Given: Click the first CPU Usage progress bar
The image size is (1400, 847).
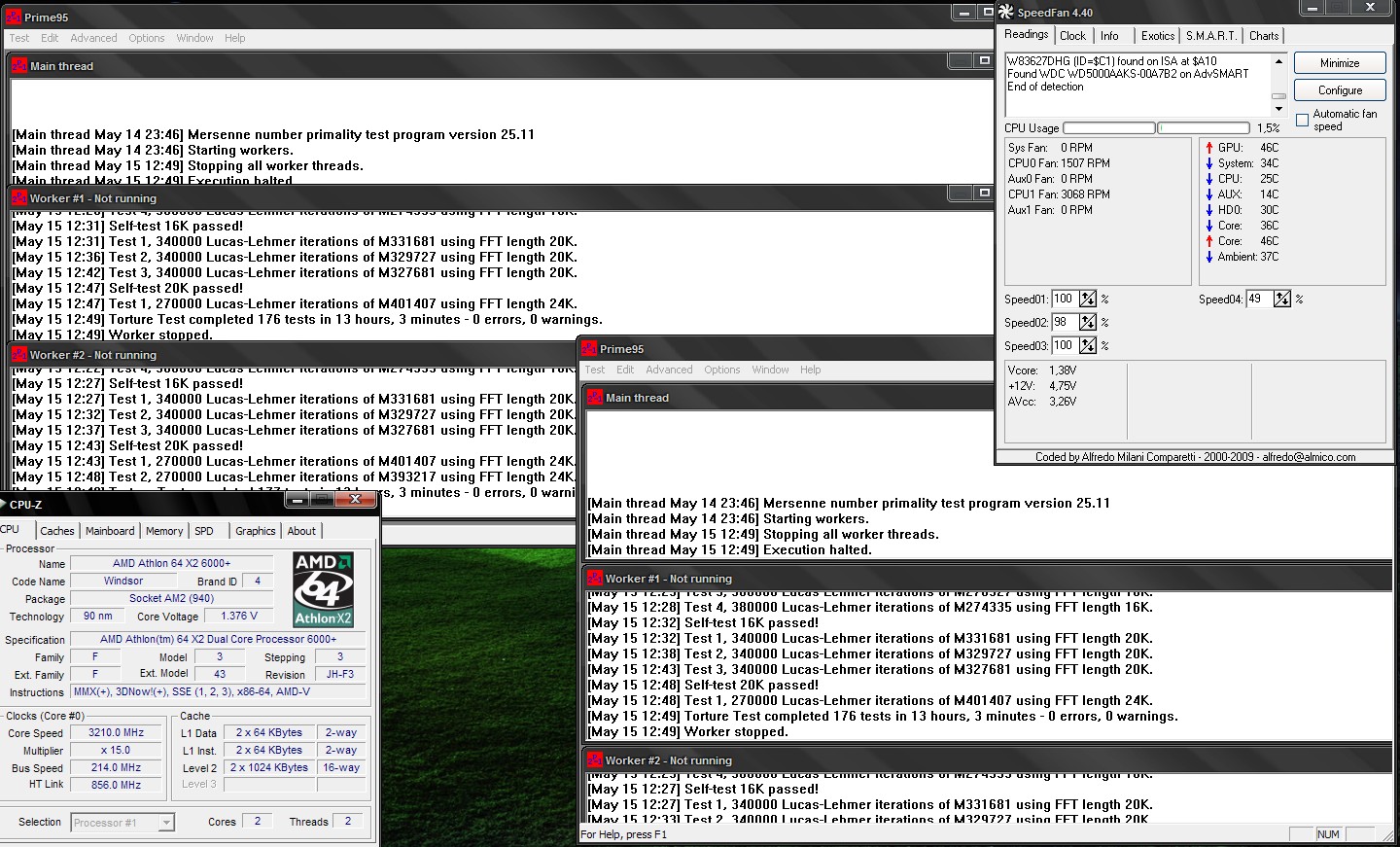Looking at the screenshot, I should coord(1109,128).
